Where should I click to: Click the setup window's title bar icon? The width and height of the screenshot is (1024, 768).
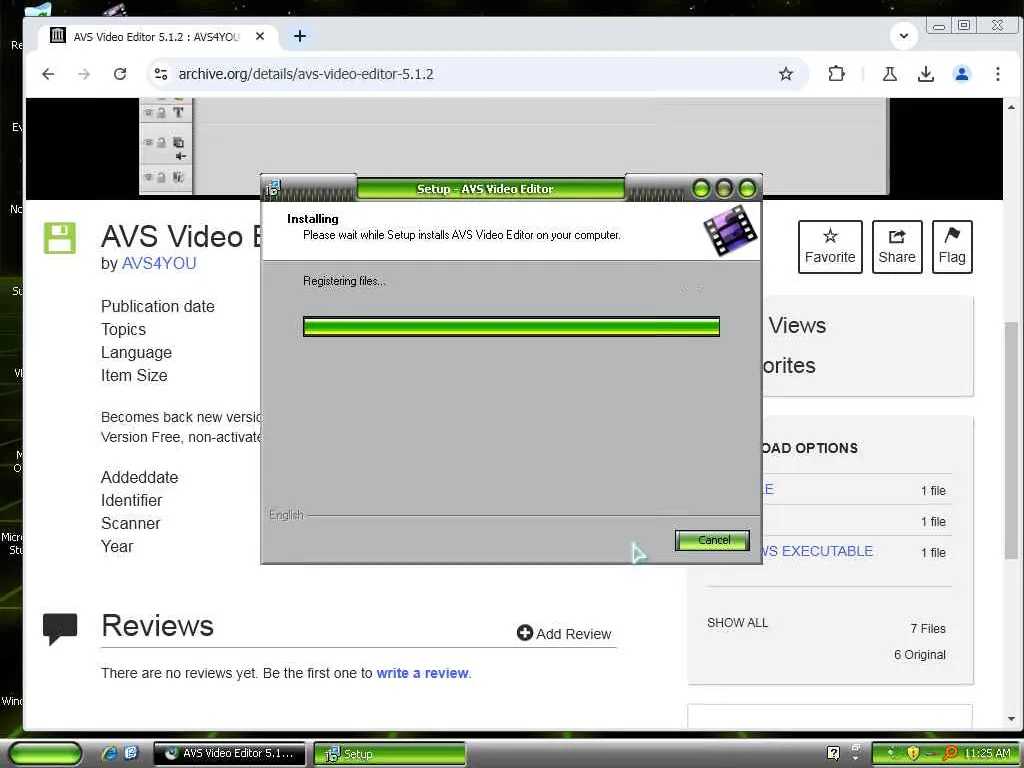point(273,188)
